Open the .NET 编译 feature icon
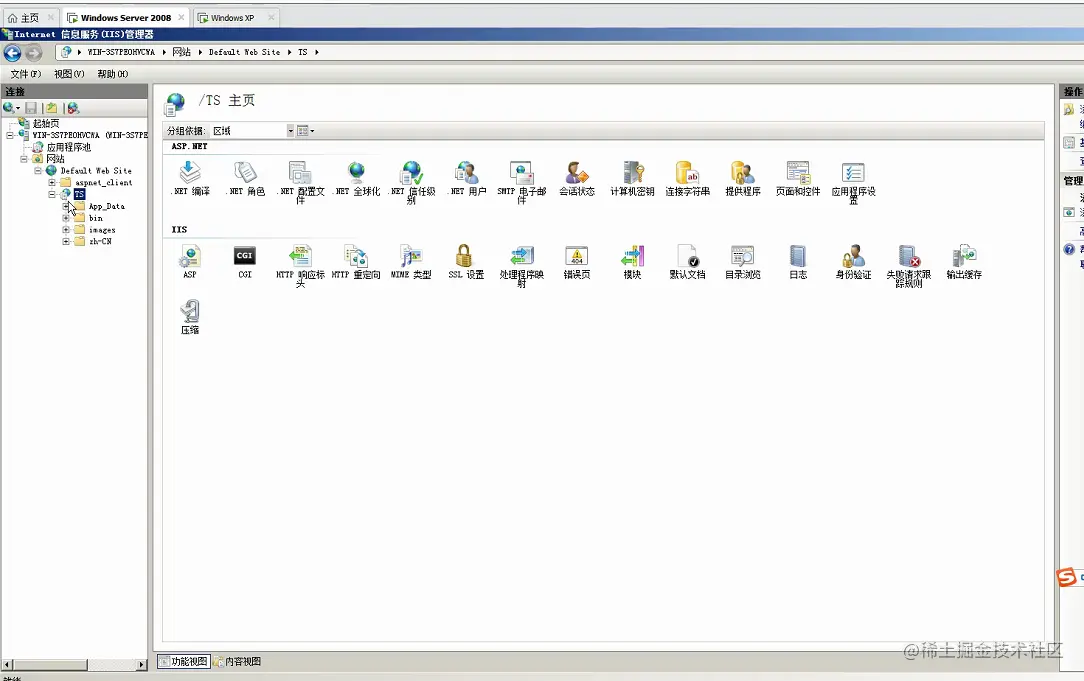 (x=190, y=178)
